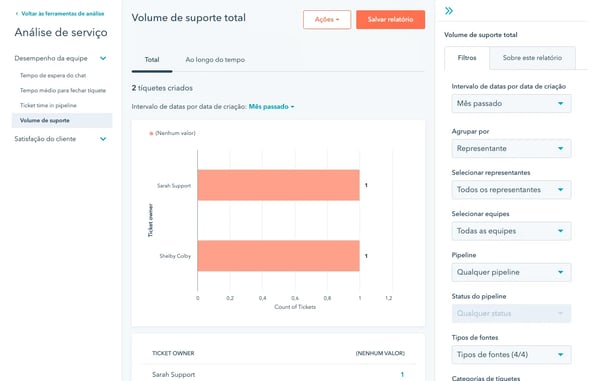
Task: Select the Filtros tab
Action: coord(467,58)
